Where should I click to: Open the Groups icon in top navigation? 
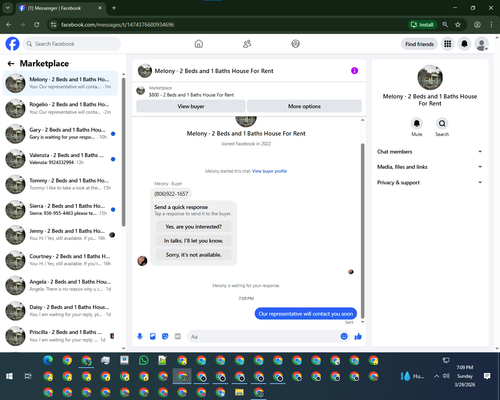[x=295, y=44]
